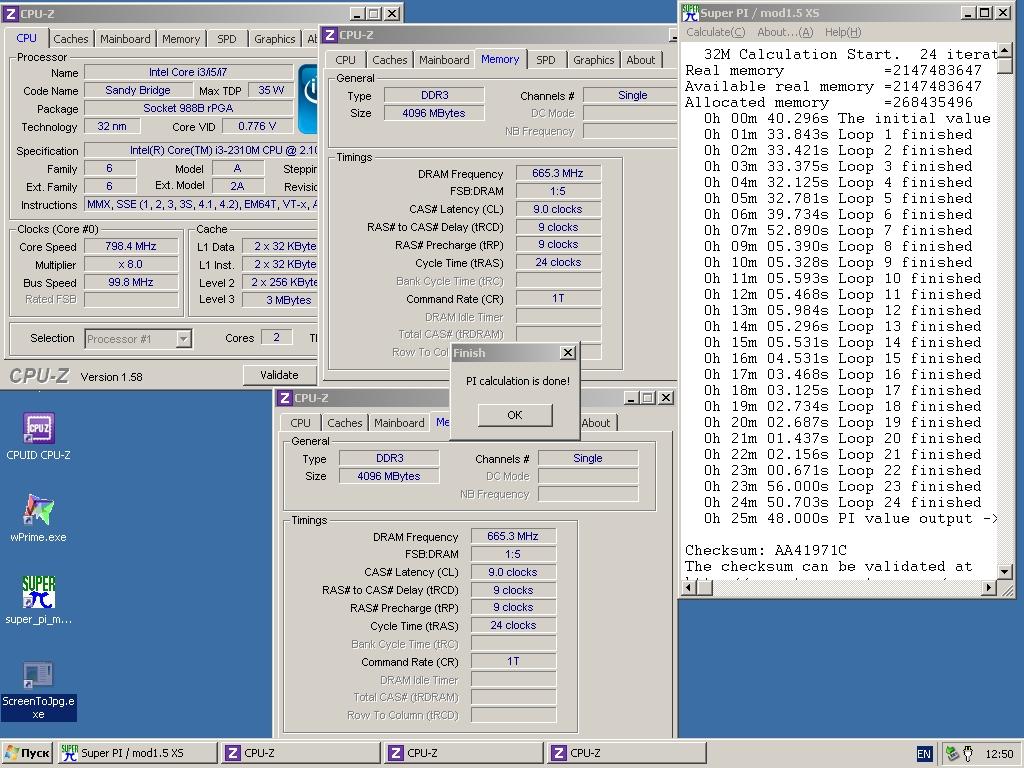
Task: Click the Checksum: AA41971C line in Super PI
Action: (x=765, y=551)
